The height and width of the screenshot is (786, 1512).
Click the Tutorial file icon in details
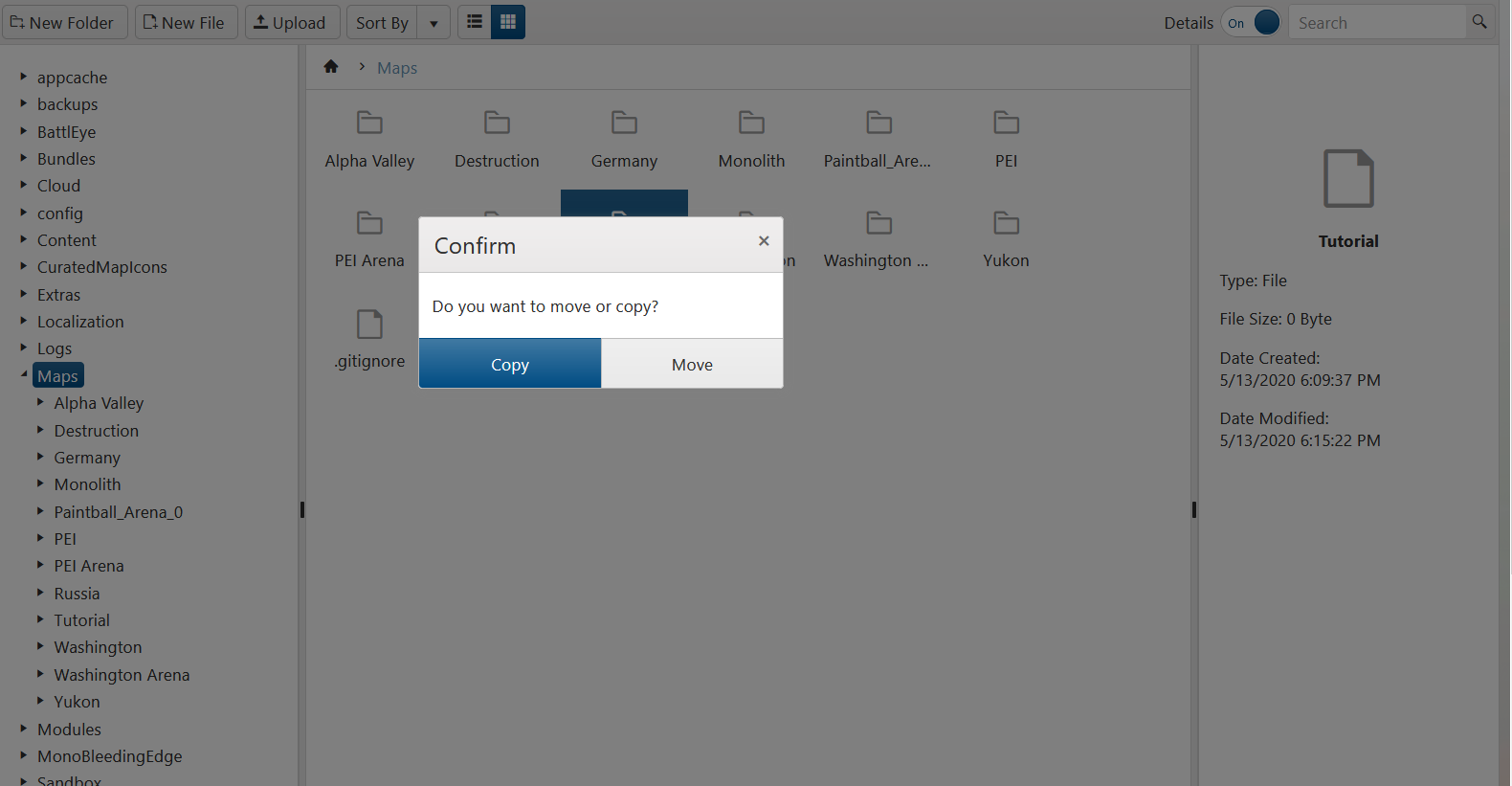[x=1348, y=178]
